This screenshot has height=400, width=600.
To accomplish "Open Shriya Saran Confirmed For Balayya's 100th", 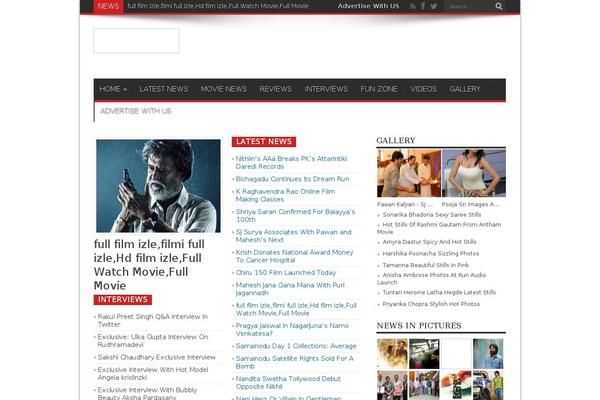I will (x=295, y=216).
